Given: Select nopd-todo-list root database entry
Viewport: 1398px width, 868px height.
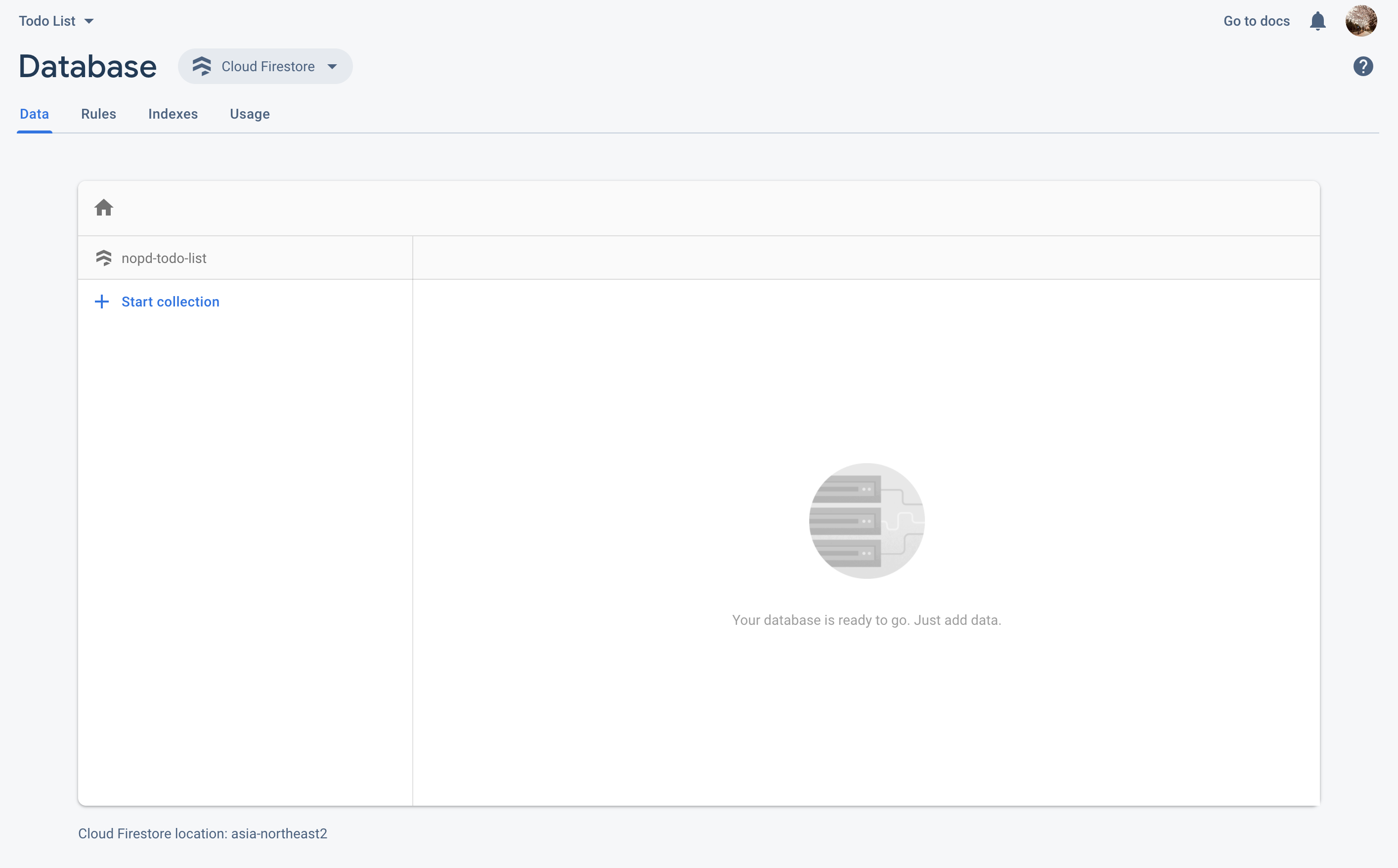Looking at the screenshot, I should [x=164, y=259].
